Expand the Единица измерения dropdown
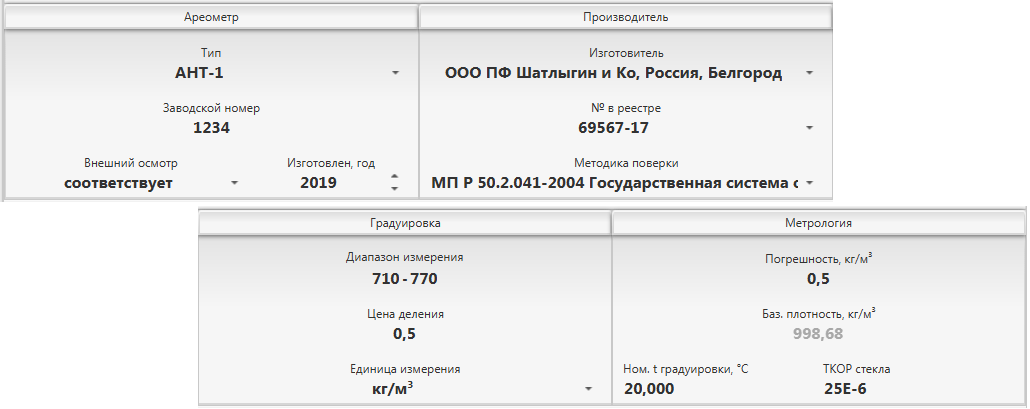This screenshot has width=1030, height=409. pos(589,389)
